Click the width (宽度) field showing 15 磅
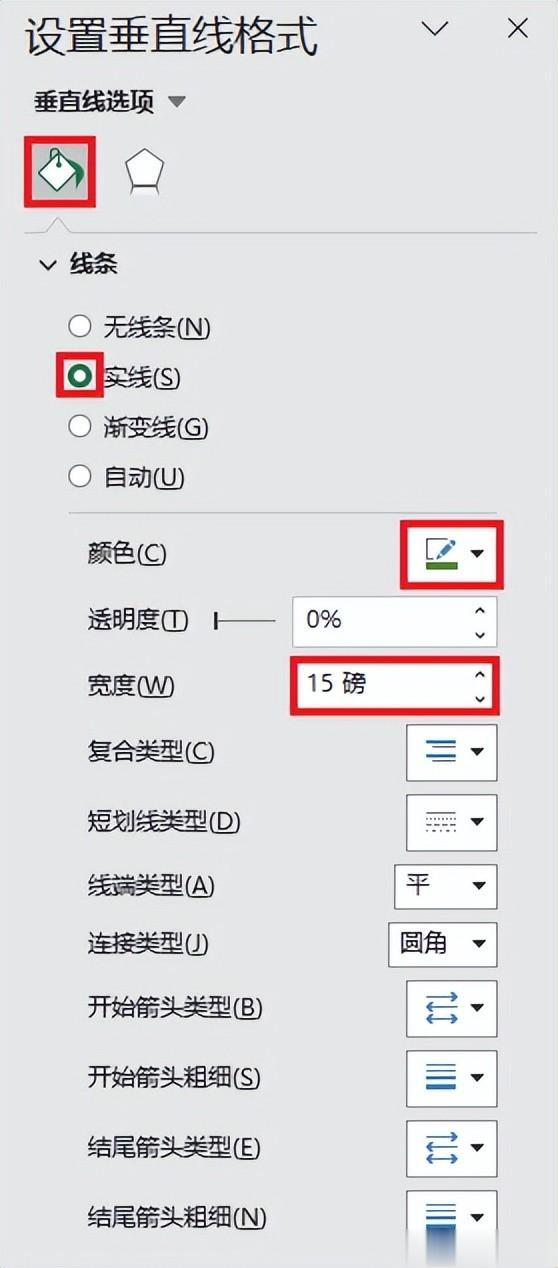 point(395,685)
